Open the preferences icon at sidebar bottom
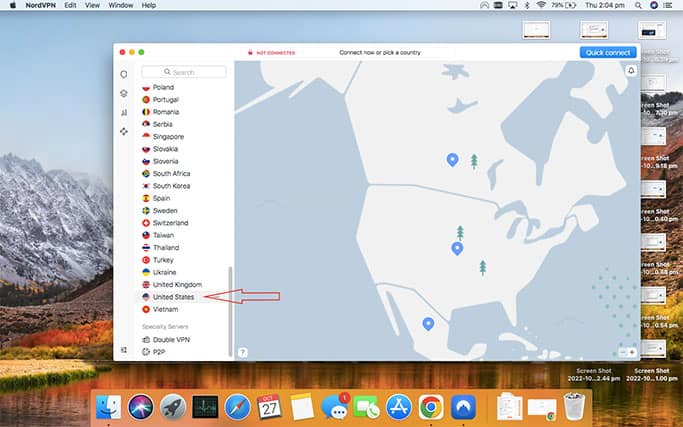 pos(124,350)
